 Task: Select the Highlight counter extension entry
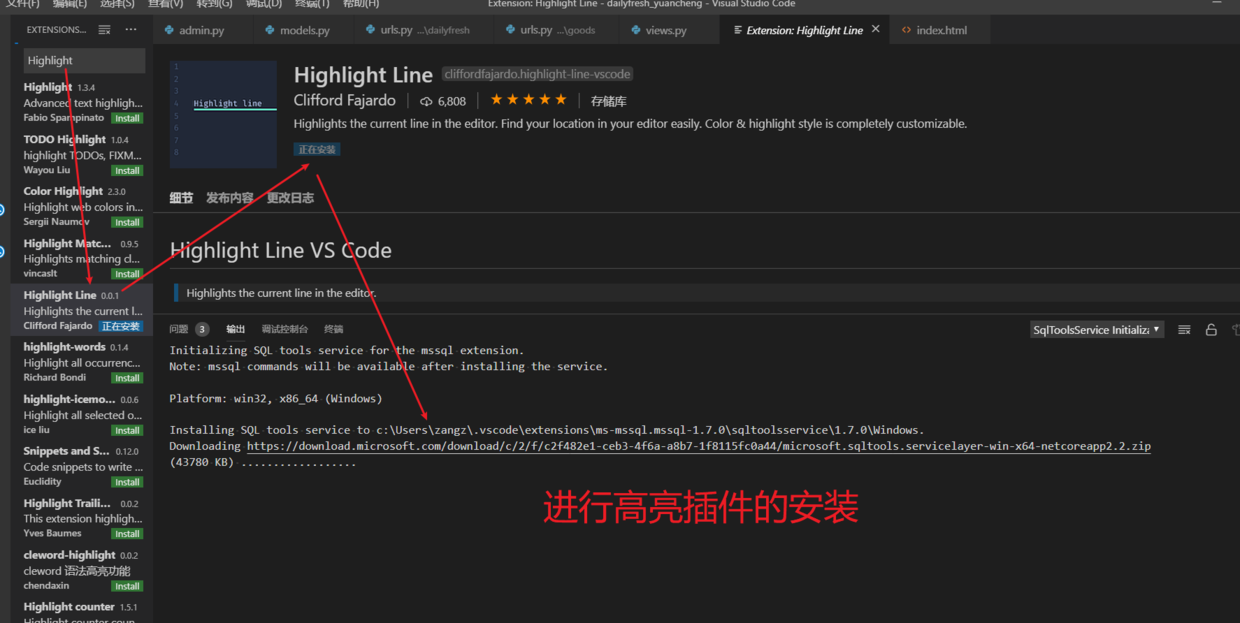[84, 610]
